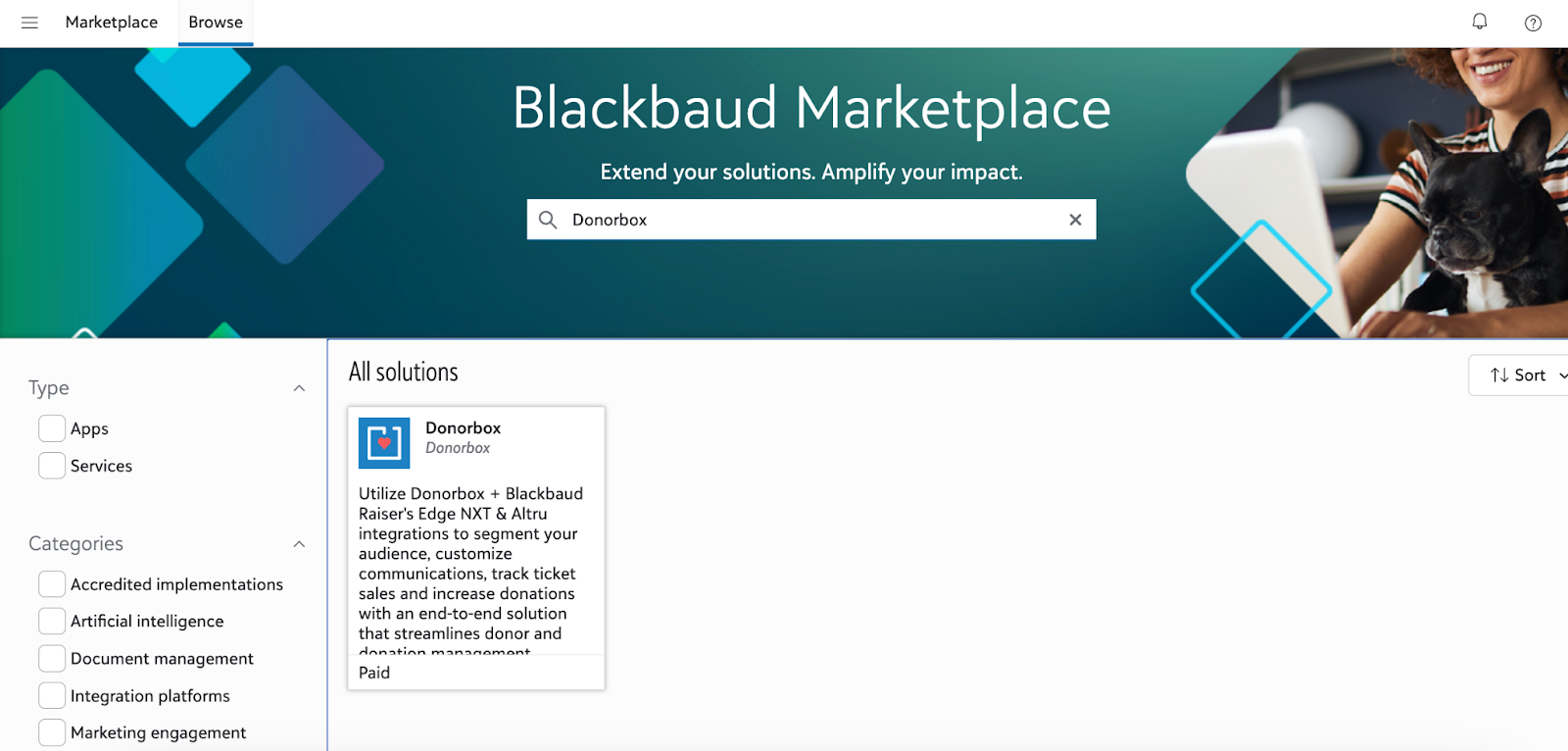Open the hamburger navigation menu

click(29, 23)
